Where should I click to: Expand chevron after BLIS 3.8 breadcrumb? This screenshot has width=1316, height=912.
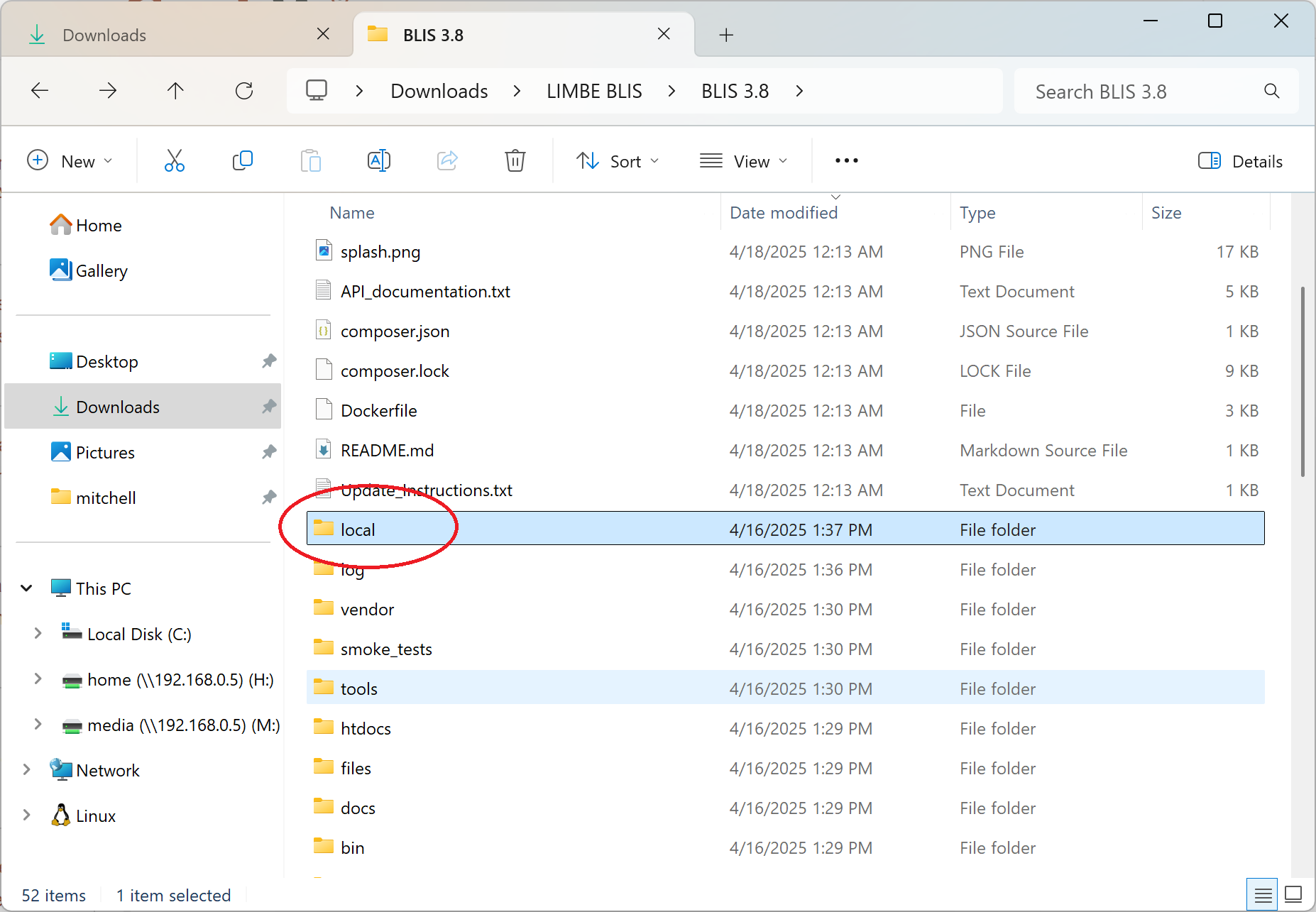[800, 91]
